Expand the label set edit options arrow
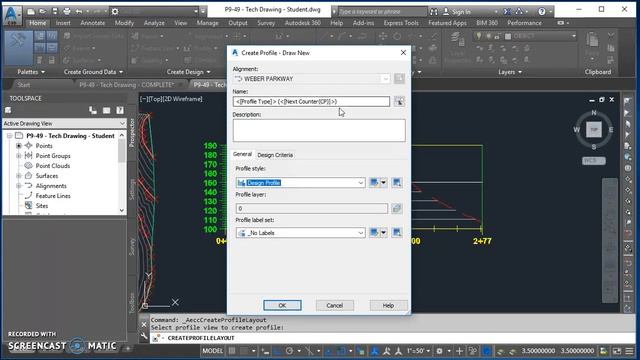The width and height of the screenshot is (640, 360). pyautogui.click(x=383, y=233)
